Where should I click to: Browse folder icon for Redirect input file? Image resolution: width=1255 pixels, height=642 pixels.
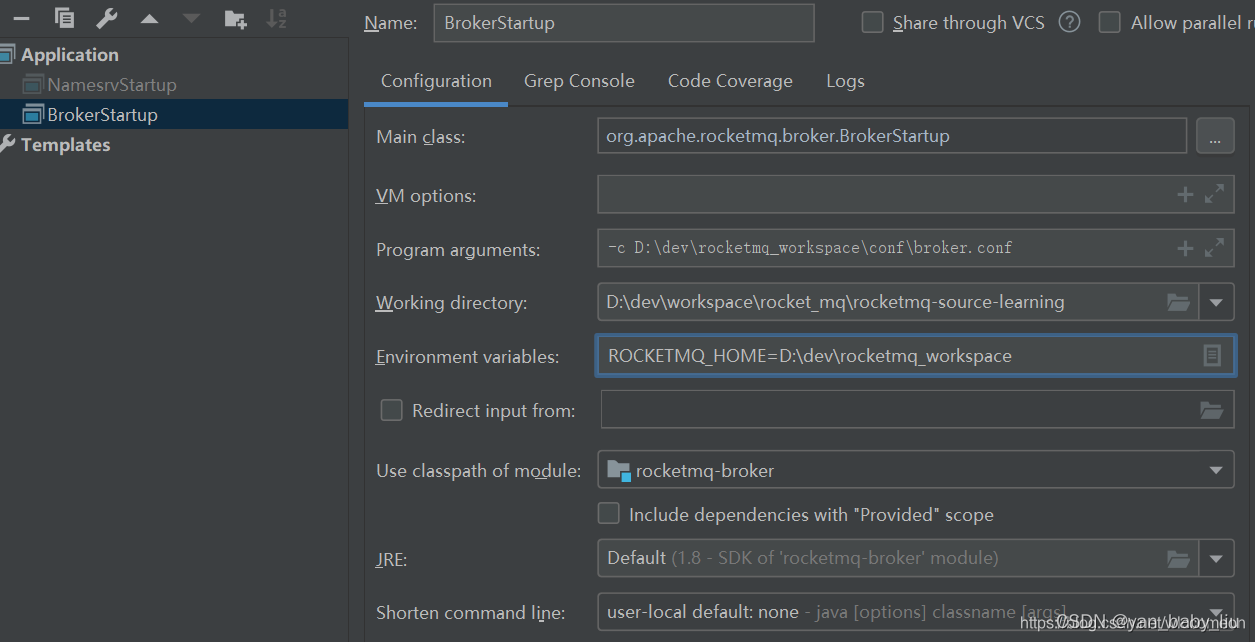pos(1211,410)
